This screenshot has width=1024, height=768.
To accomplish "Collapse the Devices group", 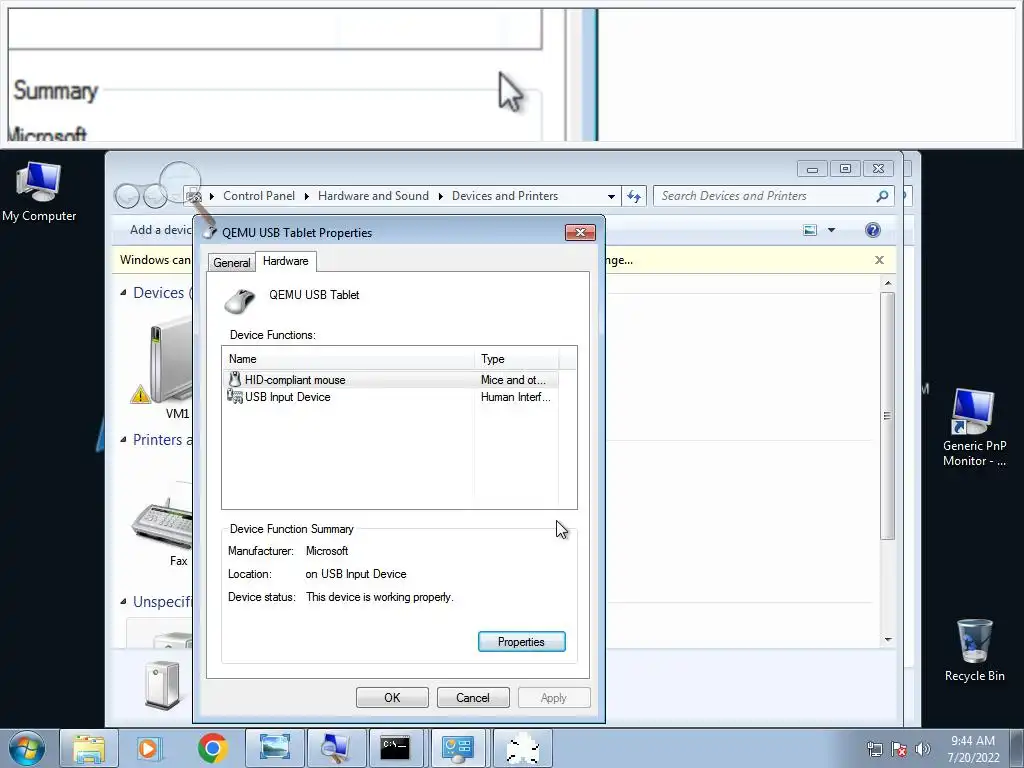I will 123,293.
